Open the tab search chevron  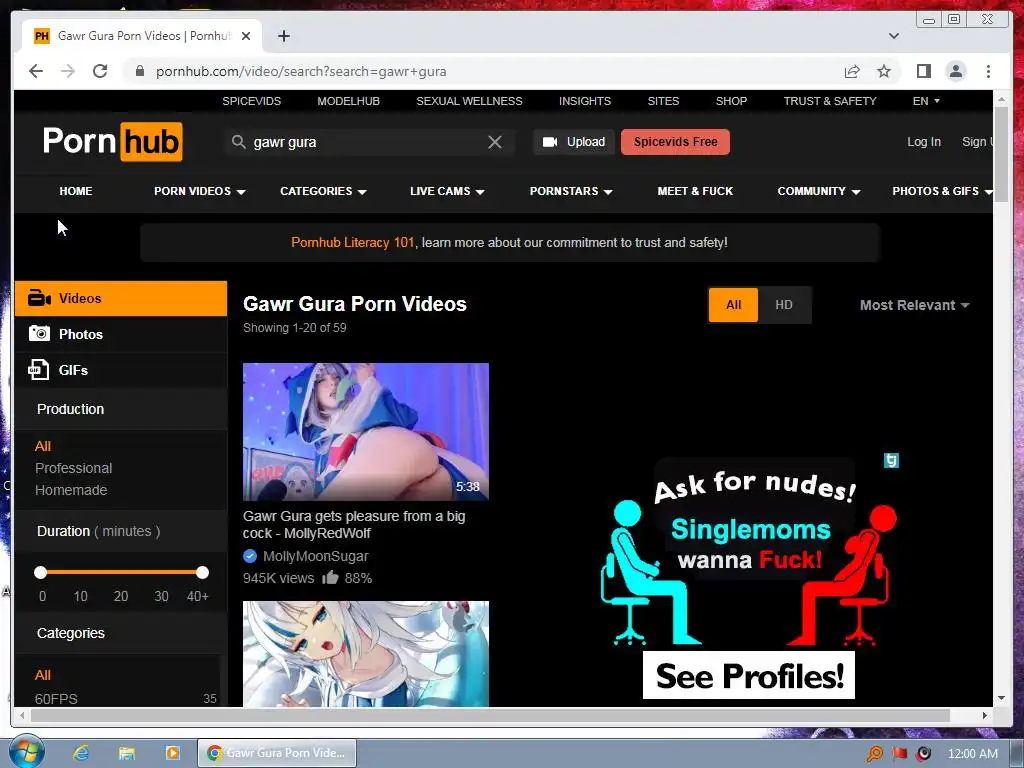point(894,36)
